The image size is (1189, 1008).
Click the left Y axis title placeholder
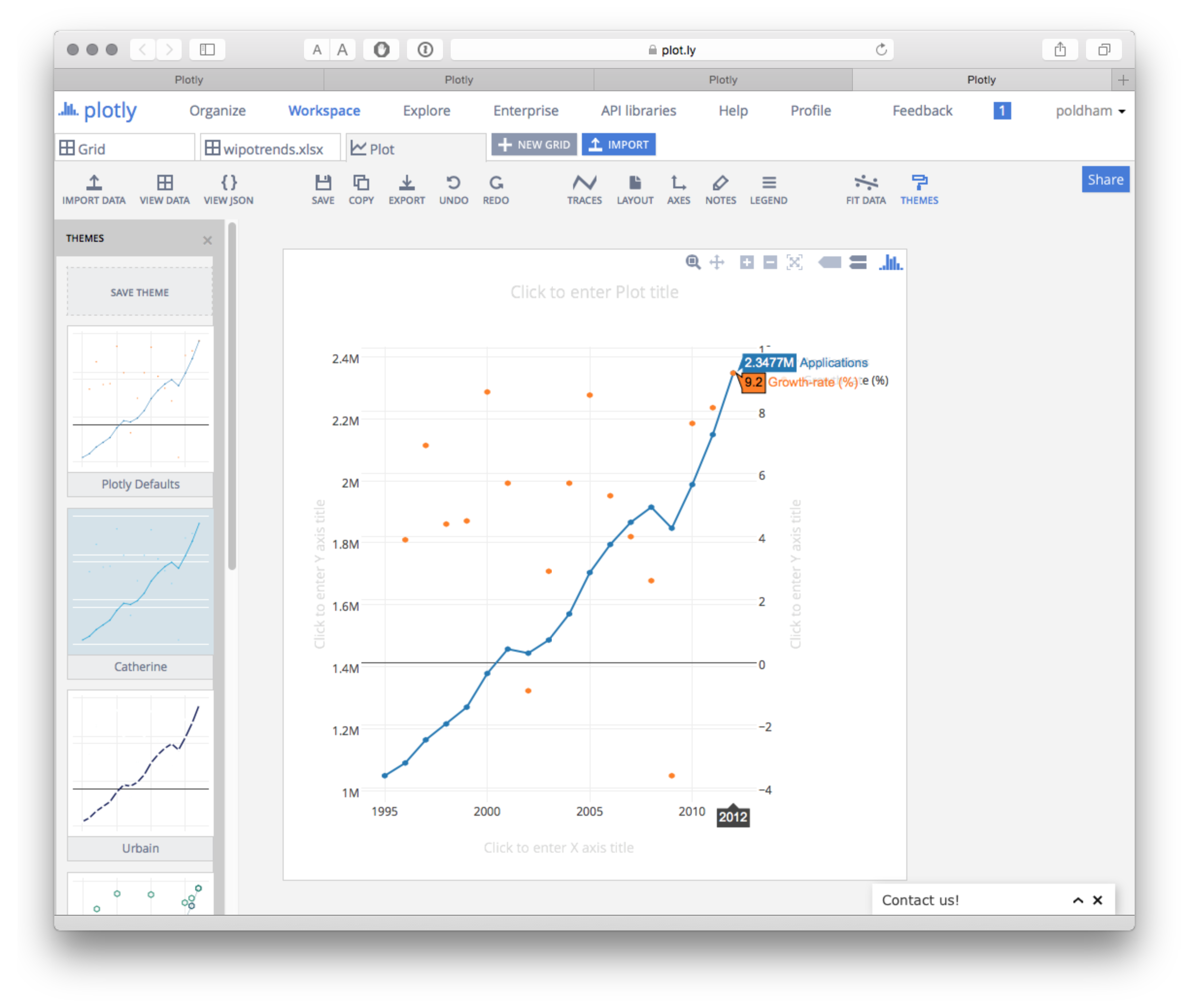(320, 574)
